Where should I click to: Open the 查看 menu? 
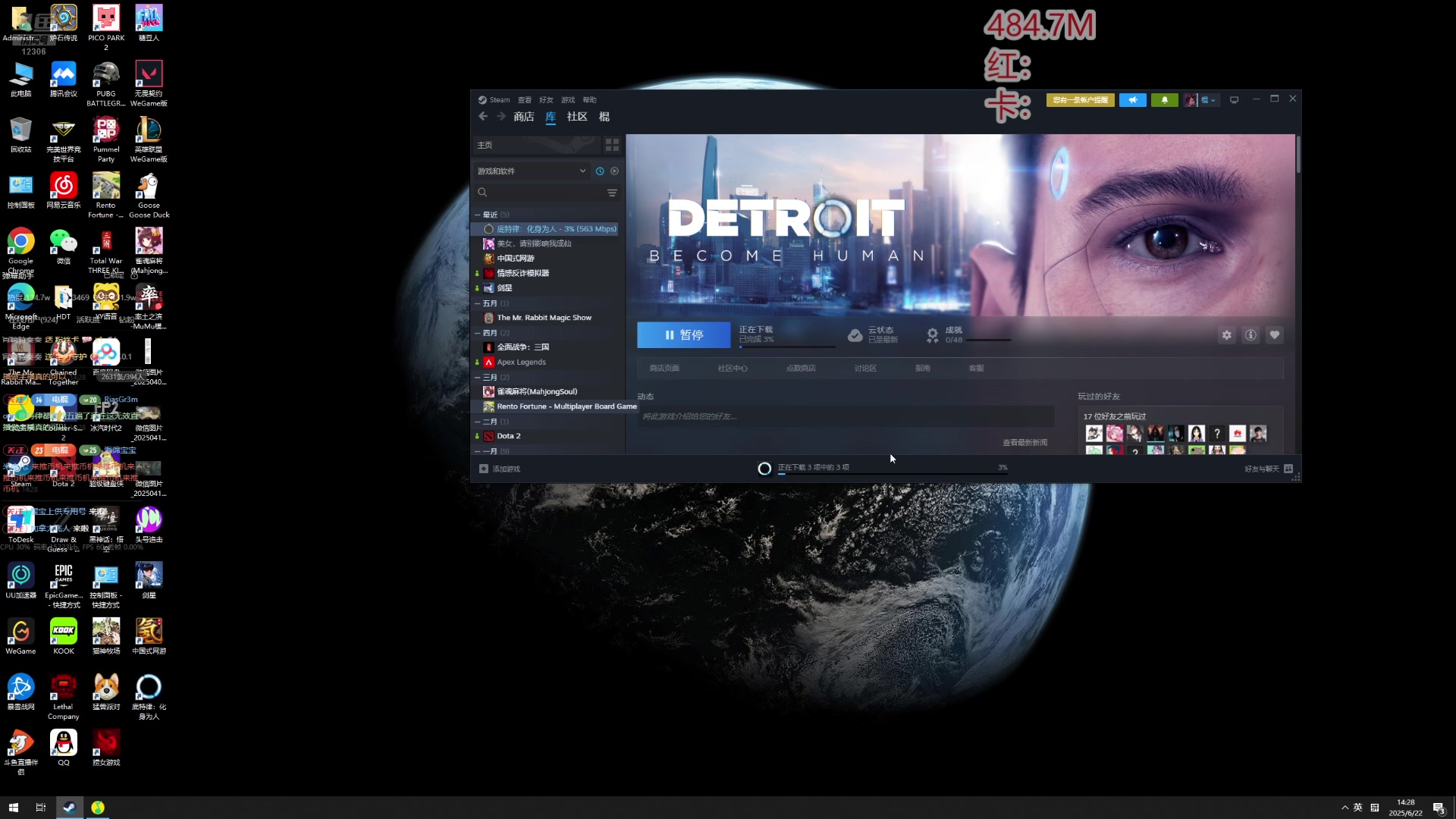point(525,100)
